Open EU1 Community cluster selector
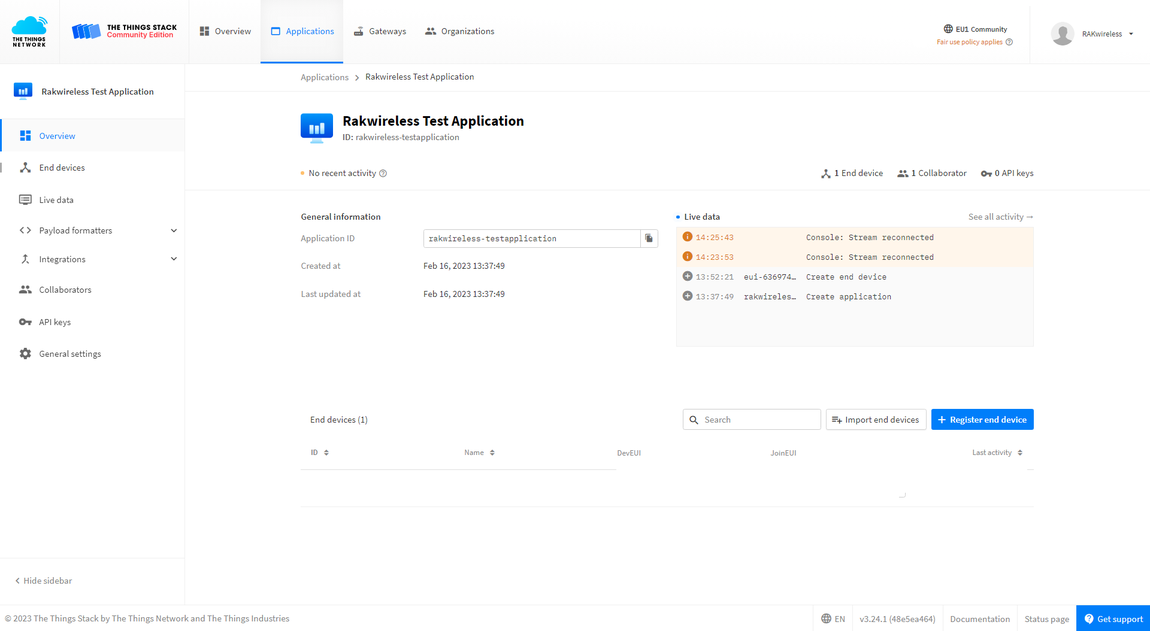 tap(975, 29)
